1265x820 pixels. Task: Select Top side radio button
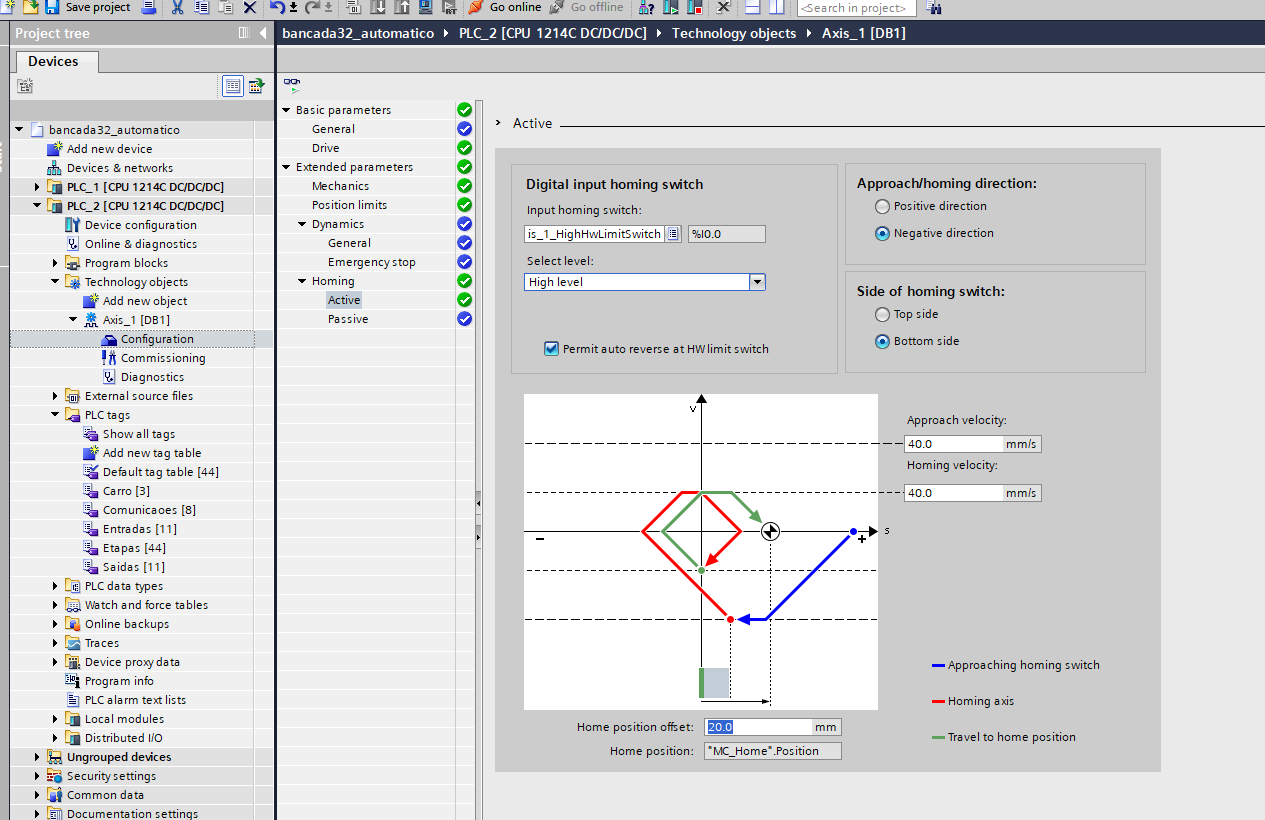(882, 314)
